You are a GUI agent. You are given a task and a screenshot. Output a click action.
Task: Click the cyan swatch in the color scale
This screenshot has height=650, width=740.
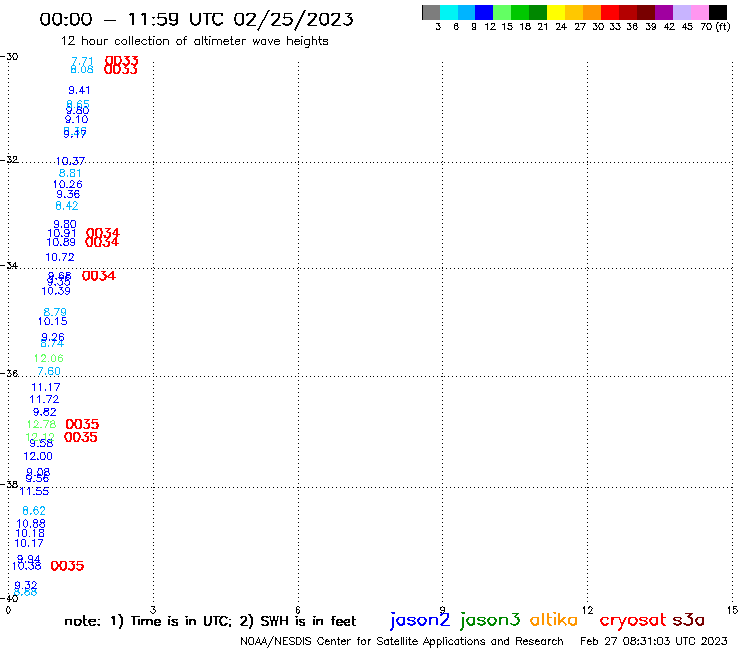449,12
